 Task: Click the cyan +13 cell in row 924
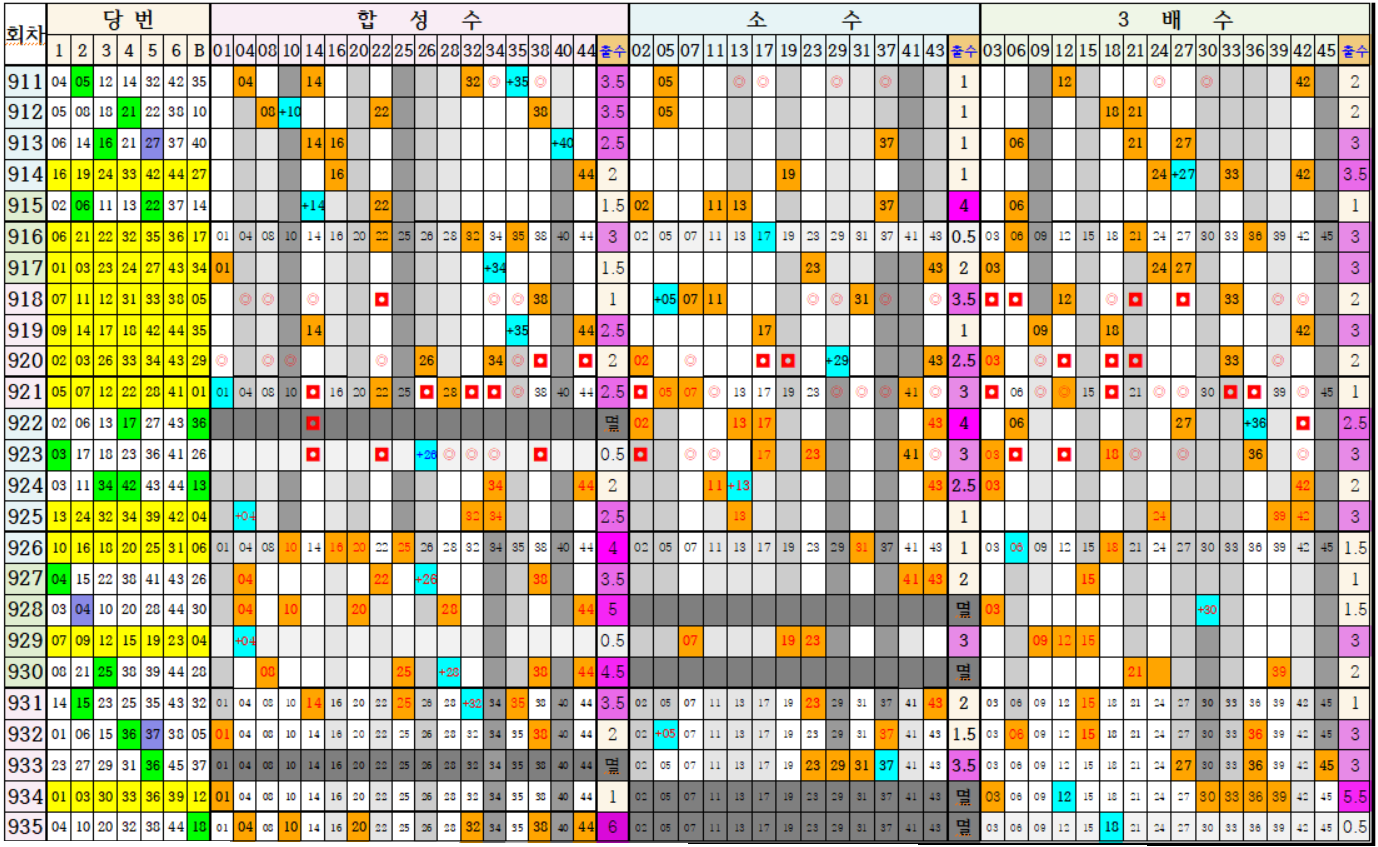click(739, 486)
